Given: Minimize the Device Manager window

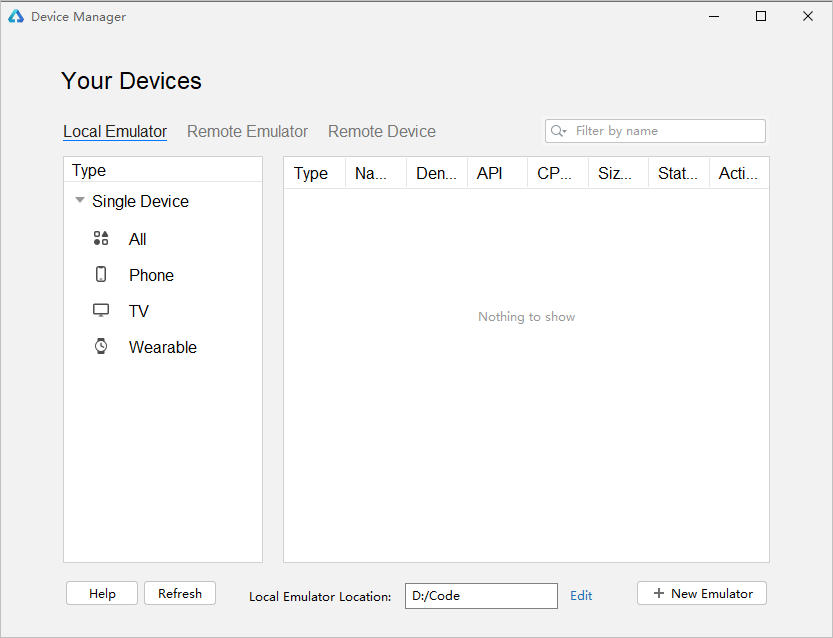Looking at the screenshot, I should tap(714, 16).
